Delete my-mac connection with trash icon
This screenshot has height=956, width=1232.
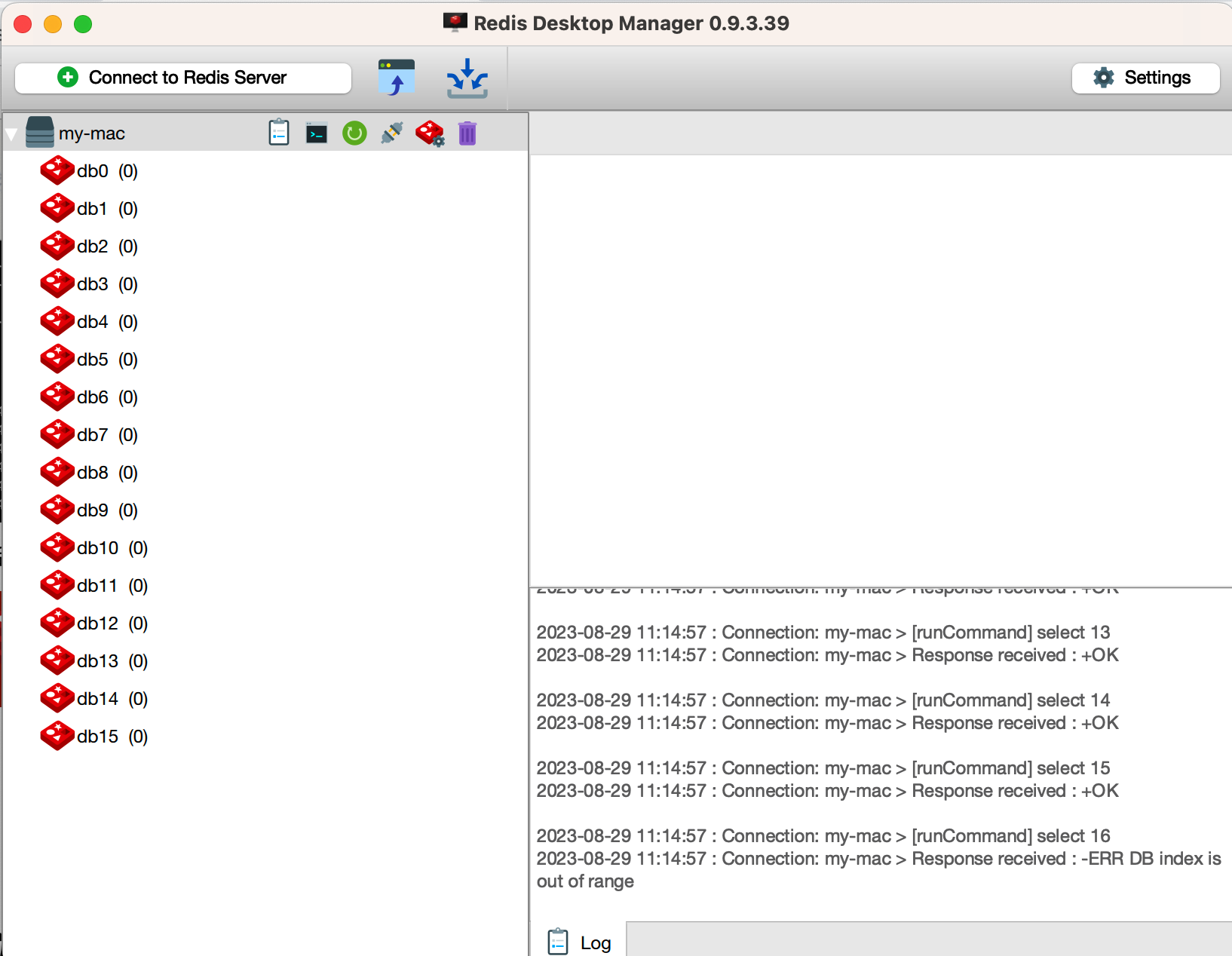[467, 133]
